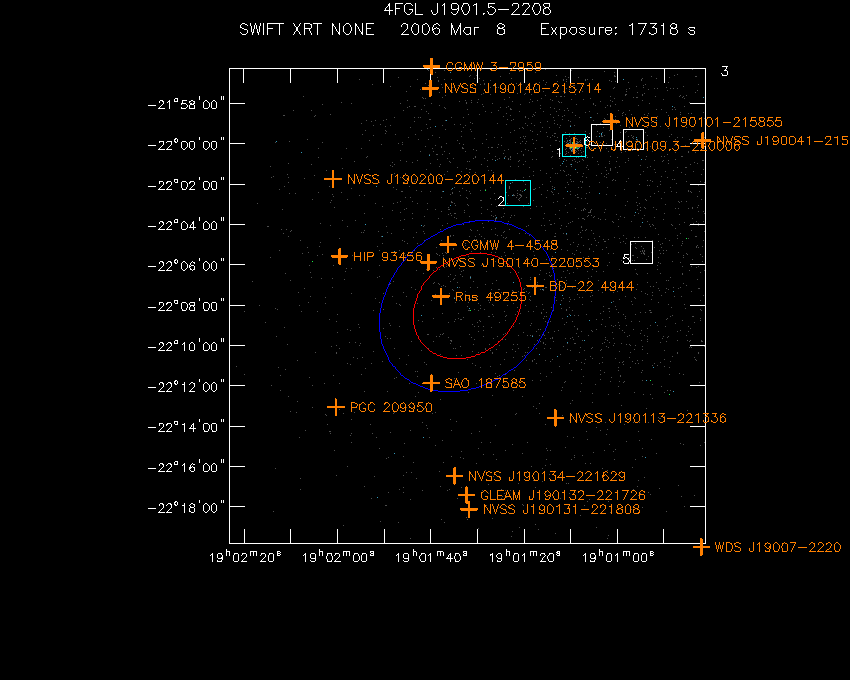Click the NVSS J190200-220144 cross marker

click(x=333, y=179)
